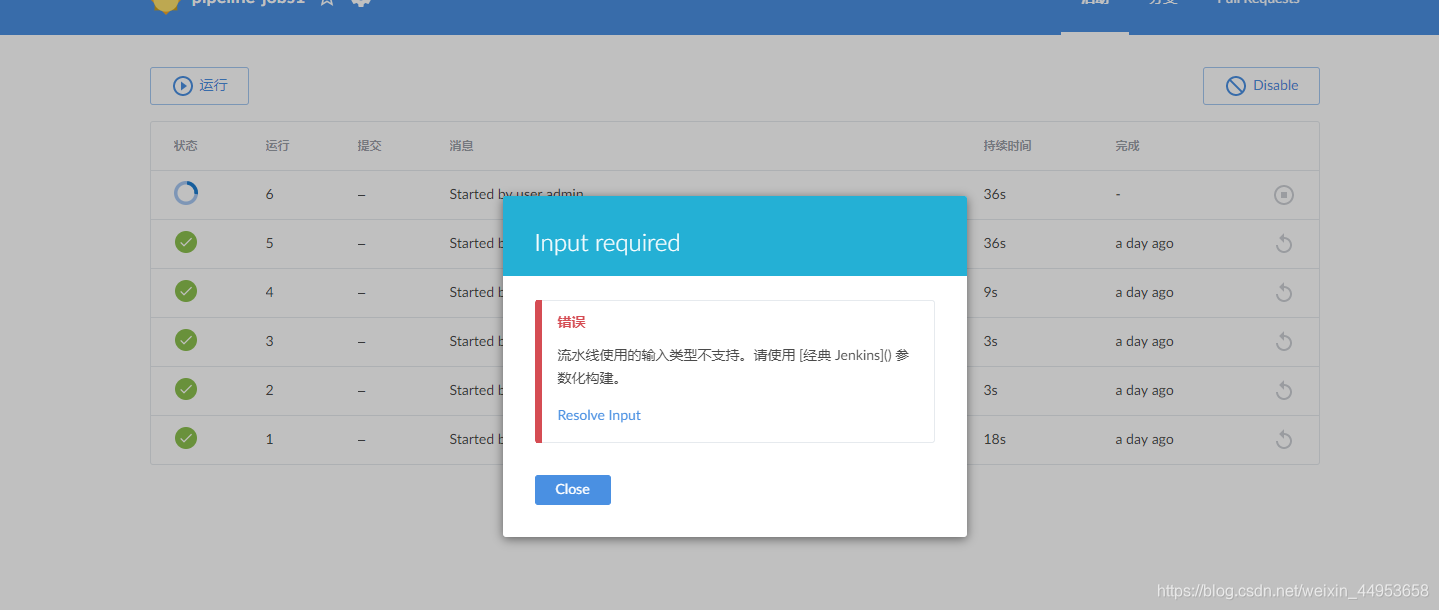Click 'a day ago' in run 2 row
This screenshot has width=1439, height=610.
point(1144,391)
